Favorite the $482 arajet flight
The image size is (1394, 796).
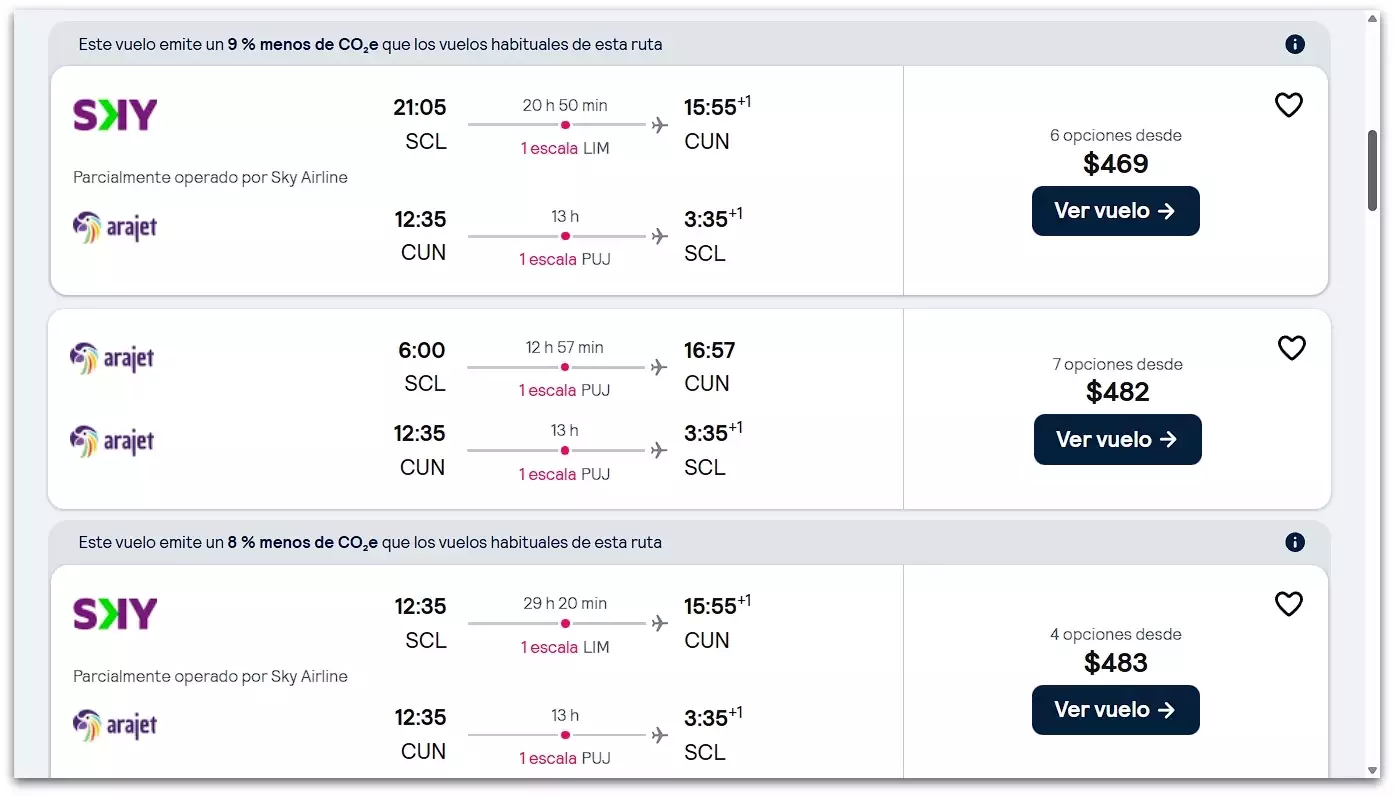[1291, 348]
